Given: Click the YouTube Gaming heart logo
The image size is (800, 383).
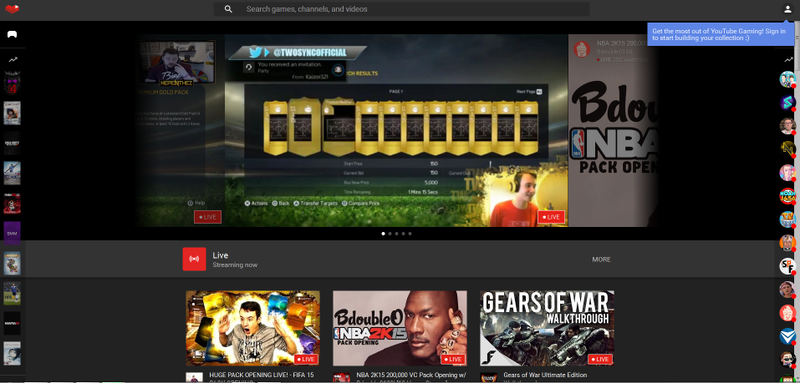Looking at the screenshot, I should 12,9.
